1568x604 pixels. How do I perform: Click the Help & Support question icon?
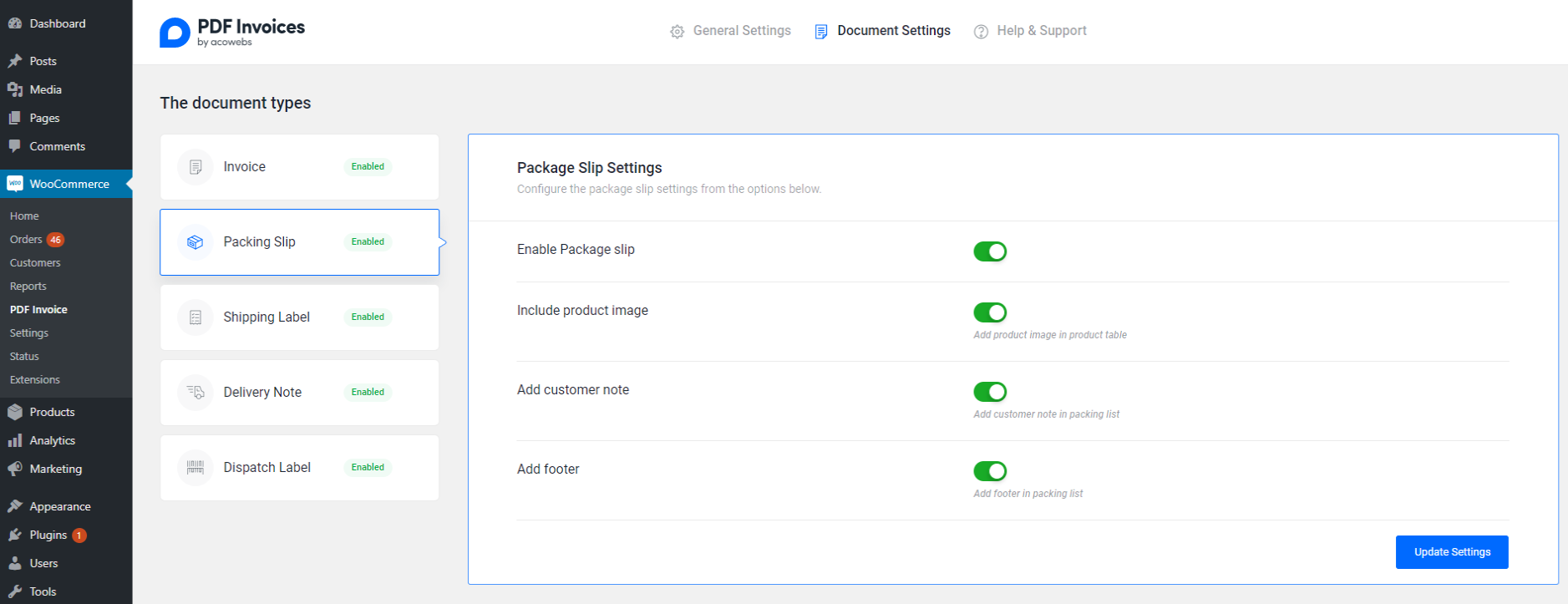pyautogui.click(x=981, y=32)
